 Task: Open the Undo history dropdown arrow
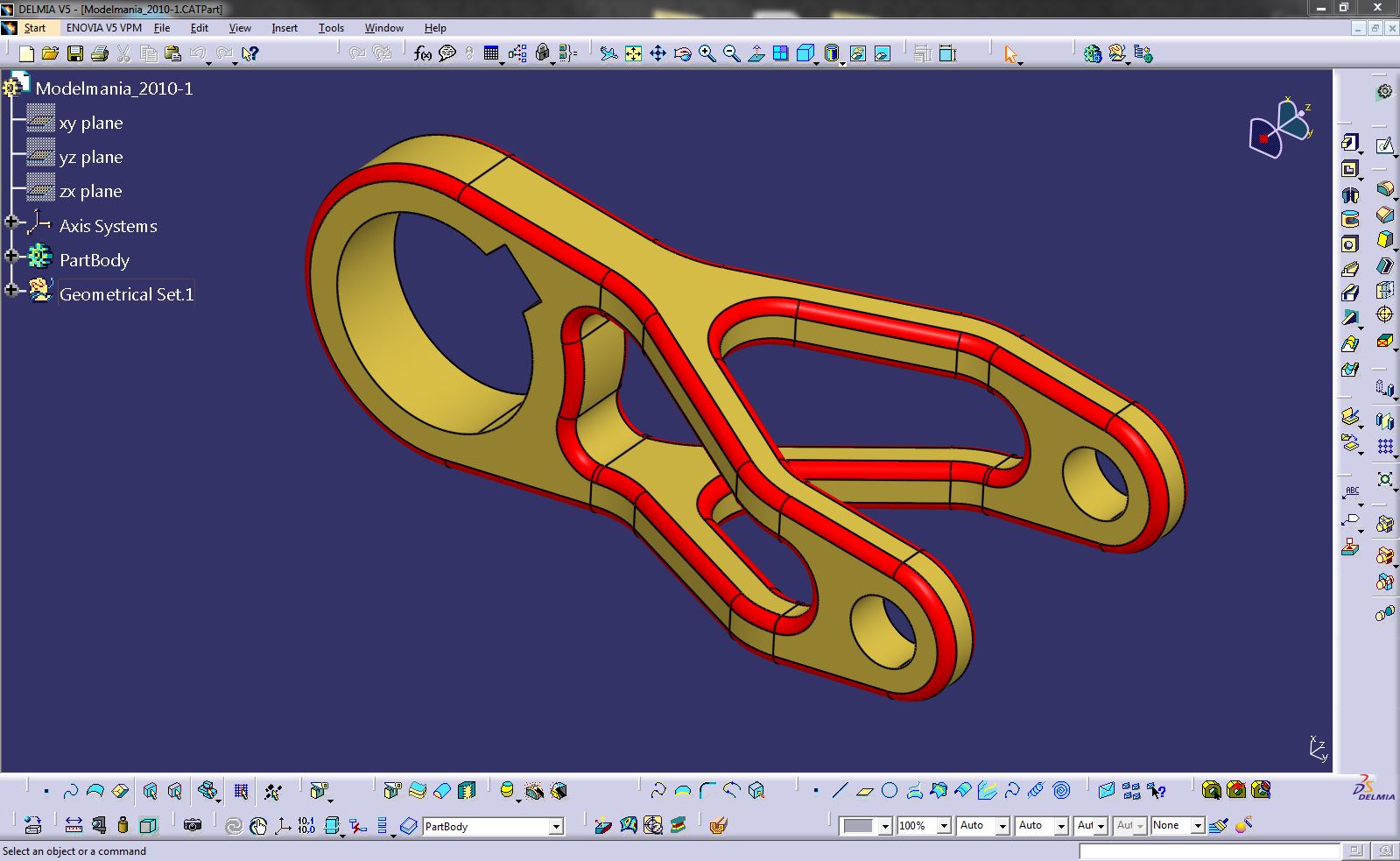pos(208,62)
